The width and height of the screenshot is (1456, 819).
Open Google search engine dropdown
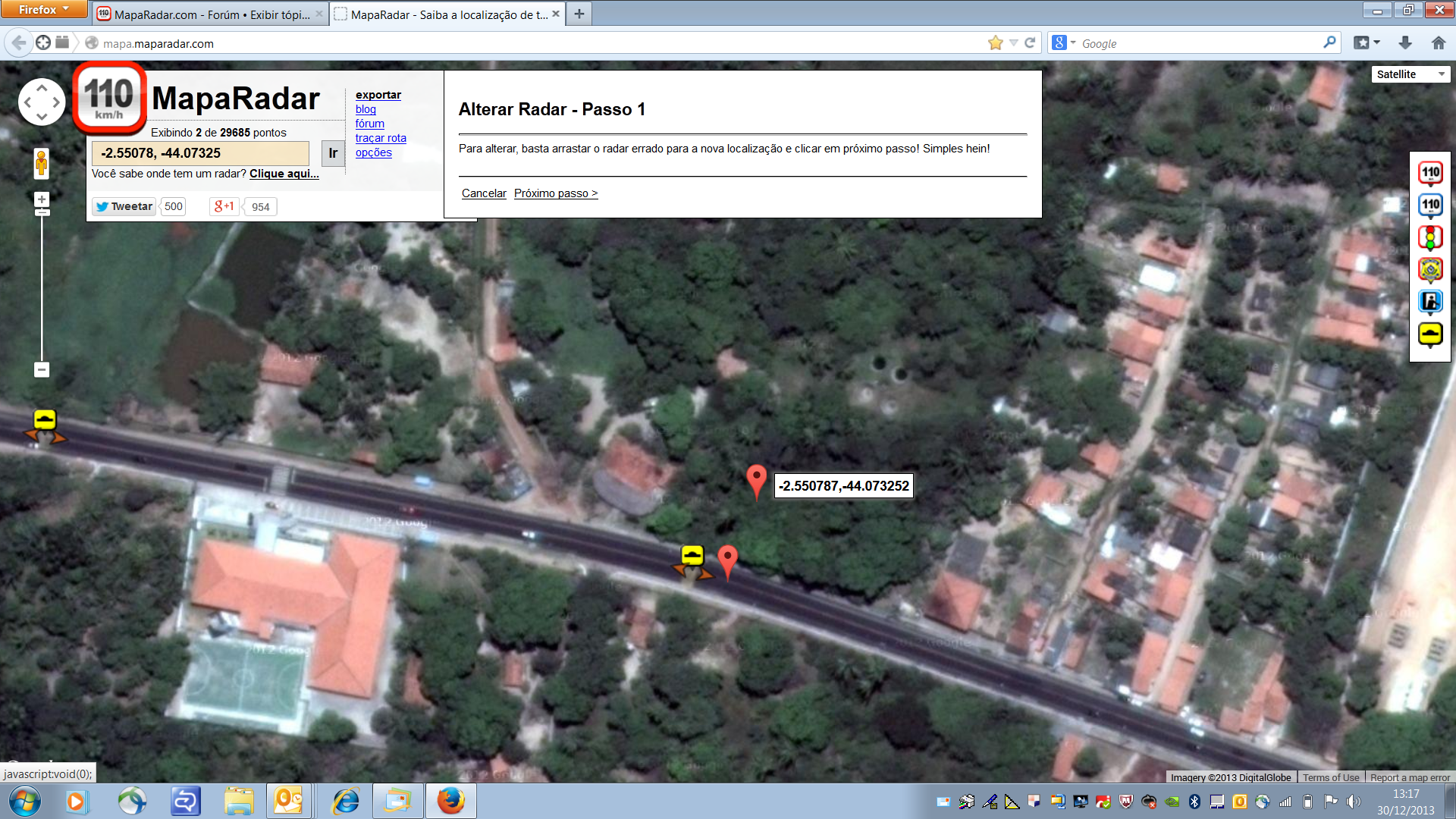(1064, 43)
